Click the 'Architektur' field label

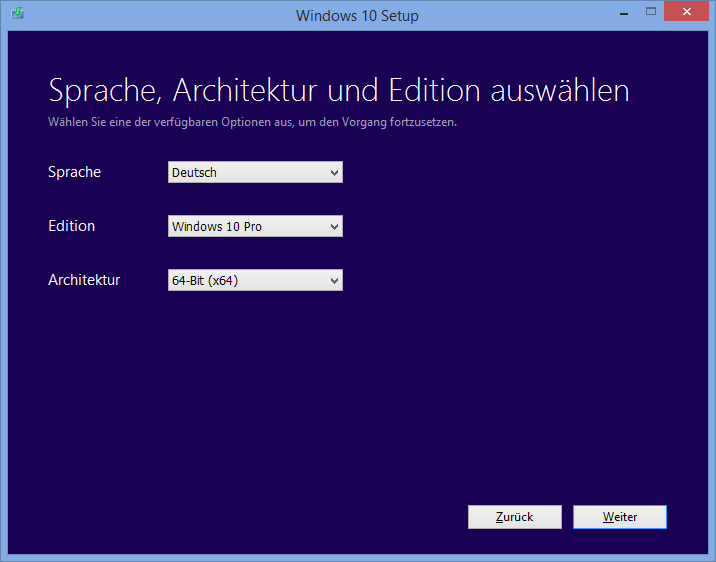[x=84, y=280]
